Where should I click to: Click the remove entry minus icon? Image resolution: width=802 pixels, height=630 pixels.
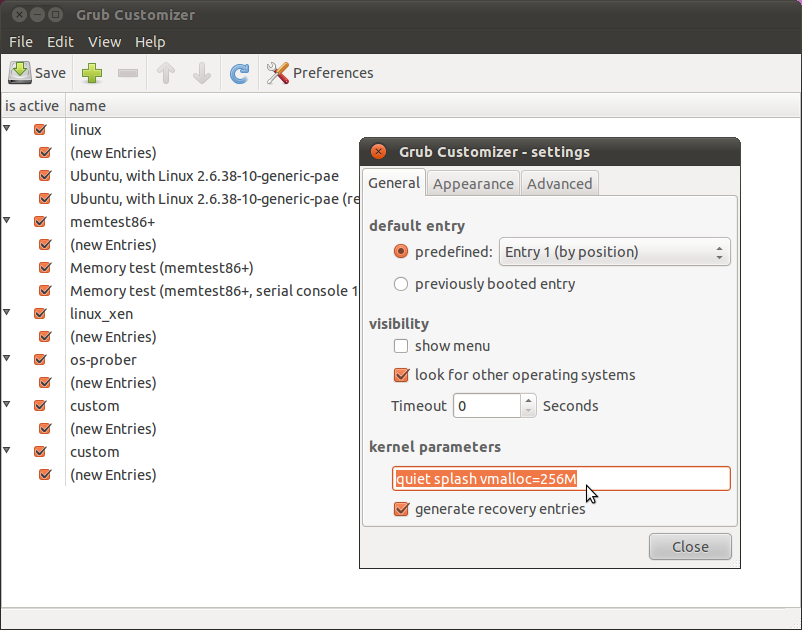pos(128,73)
